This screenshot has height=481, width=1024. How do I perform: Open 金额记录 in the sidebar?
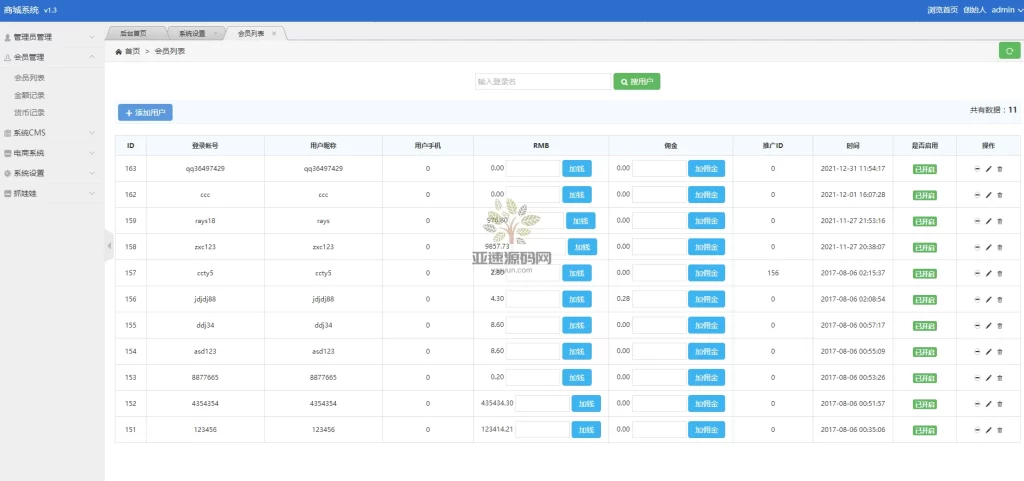[x=29, y=95]
